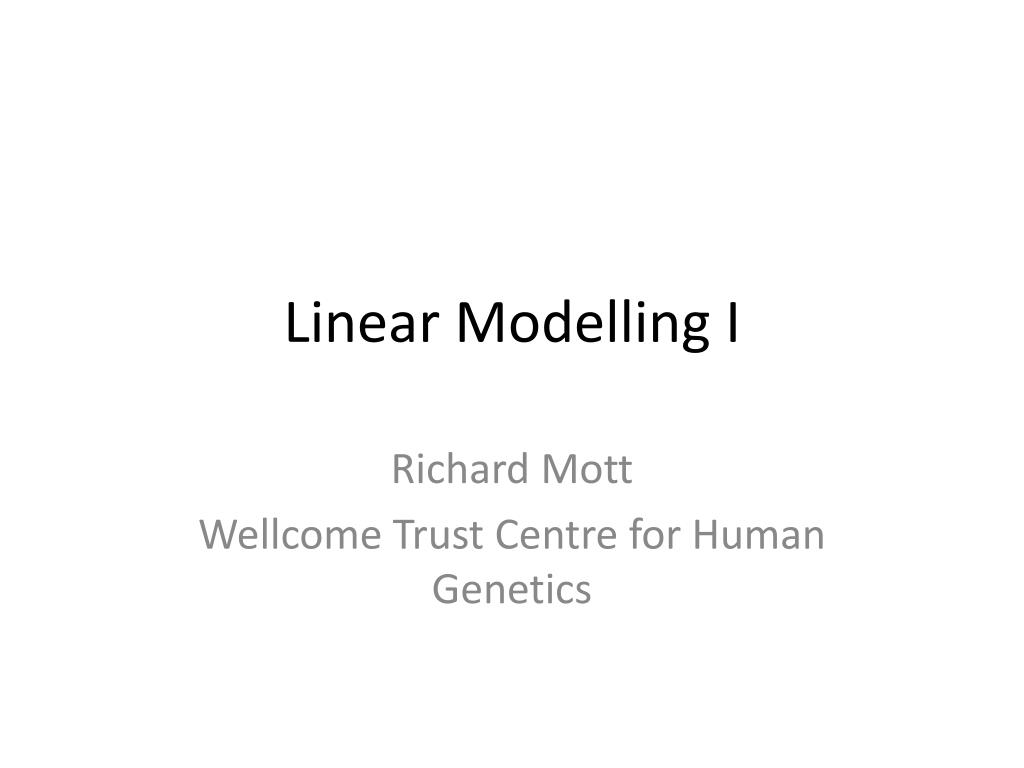Select the word "Human" in the subtitle

758,534
